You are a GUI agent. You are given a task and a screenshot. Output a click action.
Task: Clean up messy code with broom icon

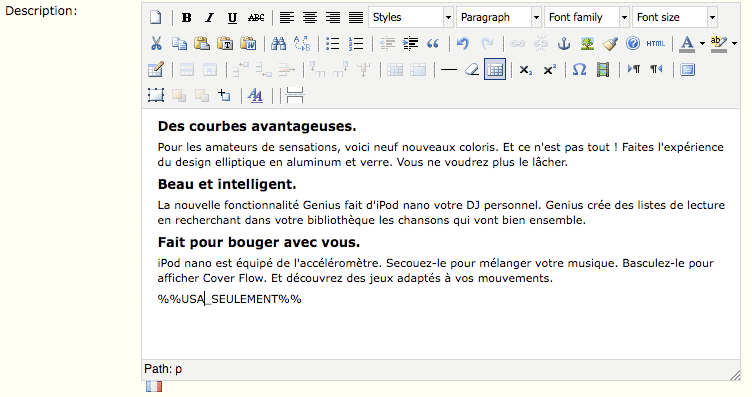(x=610, y=44)
